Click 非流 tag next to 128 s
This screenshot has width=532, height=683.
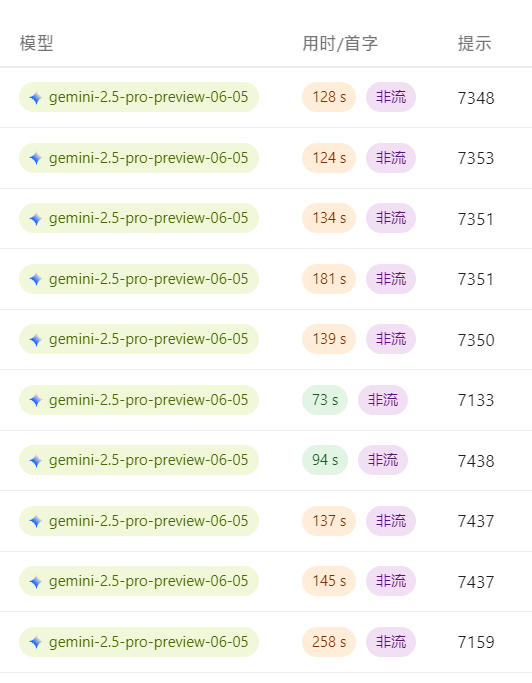391,97
